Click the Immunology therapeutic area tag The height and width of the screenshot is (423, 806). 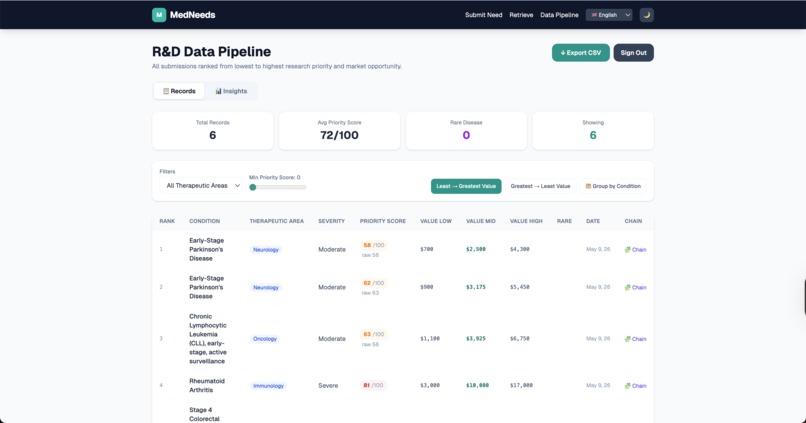[x=268, y=385]
